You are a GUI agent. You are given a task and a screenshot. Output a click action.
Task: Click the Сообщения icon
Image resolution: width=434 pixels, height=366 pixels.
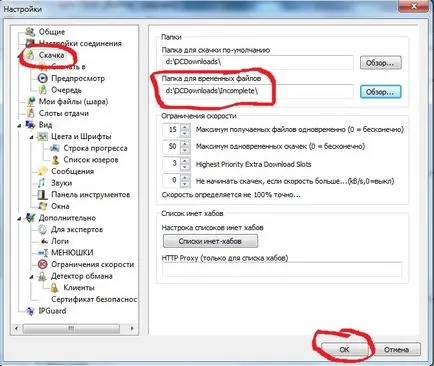click(43, 171)
